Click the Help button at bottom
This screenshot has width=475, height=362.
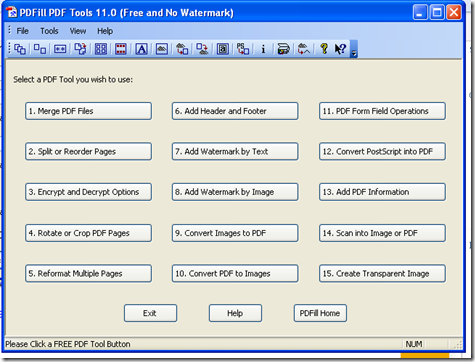(235, 313)
